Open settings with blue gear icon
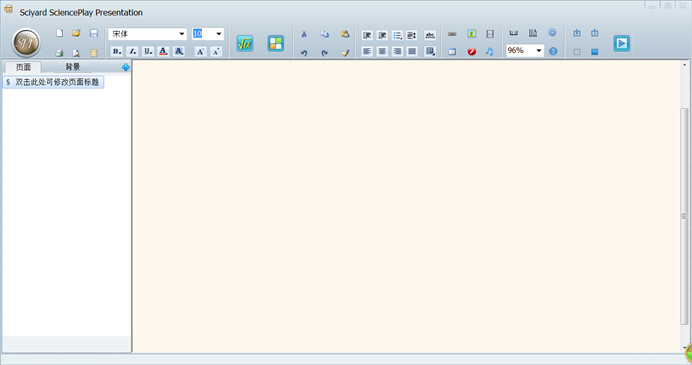 pos(553,33)
